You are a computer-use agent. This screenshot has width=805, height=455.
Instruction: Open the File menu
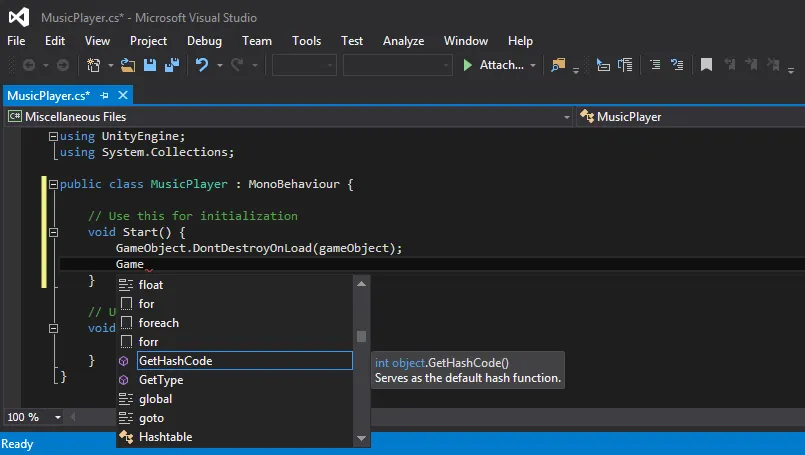16,41
